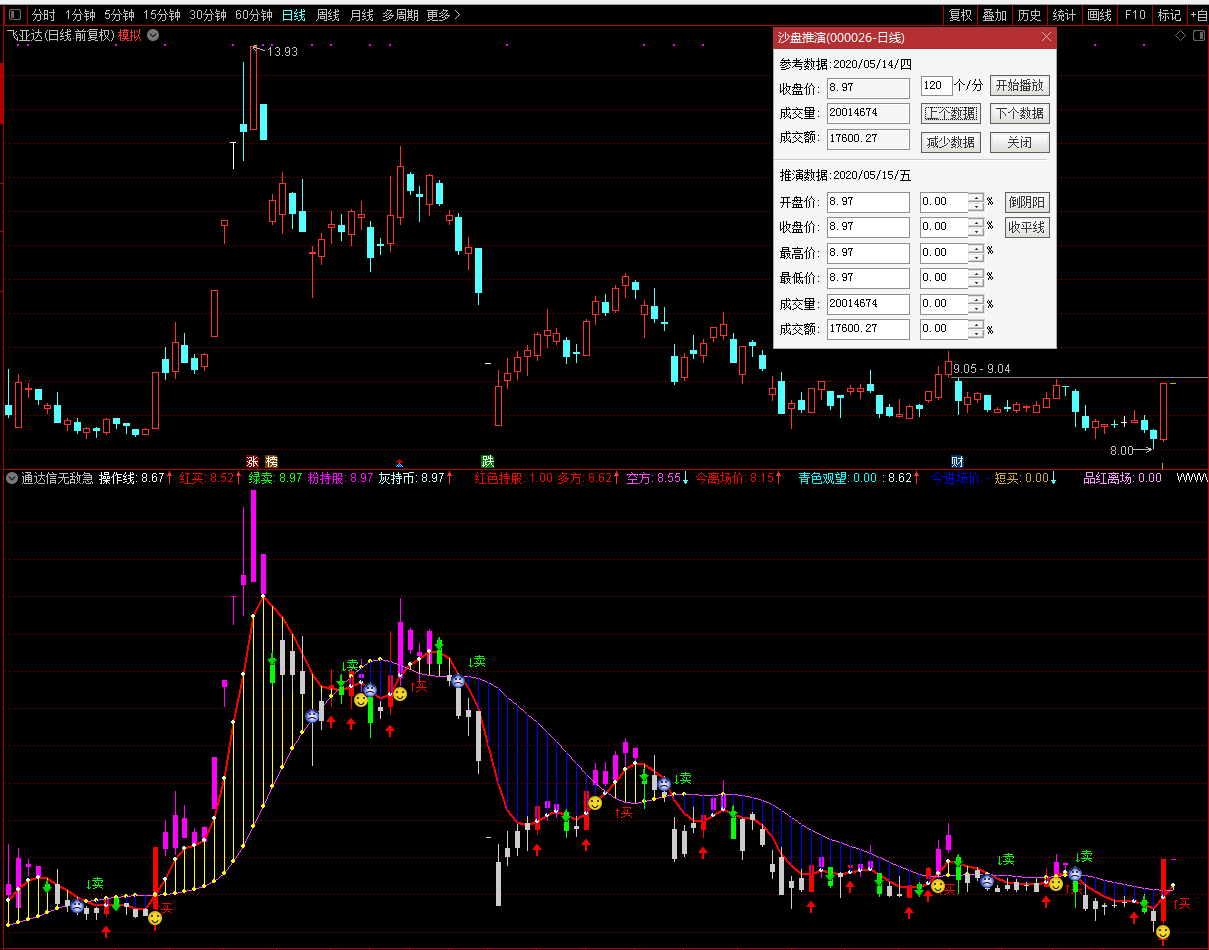
Task: Open the 画线 drawing tool
Action: pyautogui.click(x=1099, y=15)
